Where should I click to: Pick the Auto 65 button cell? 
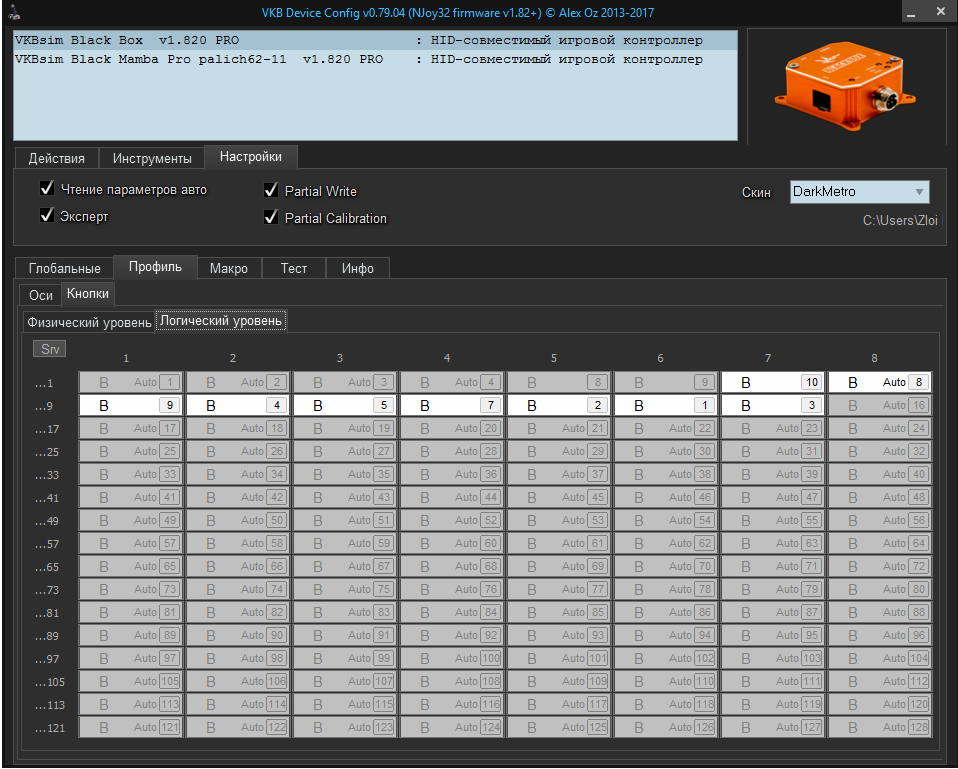pos(131,566)
